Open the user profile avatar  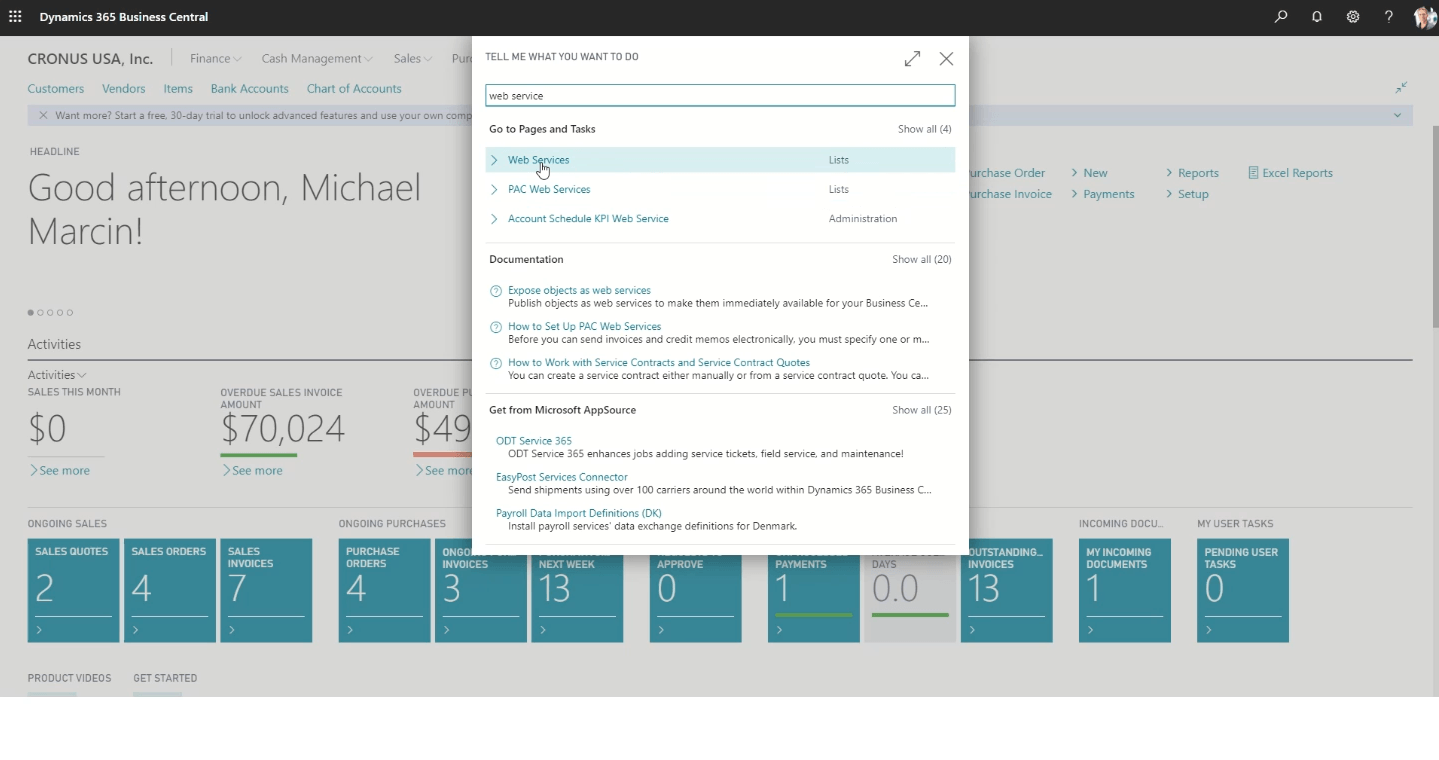pyautogui.click(x=1425, y=17)
